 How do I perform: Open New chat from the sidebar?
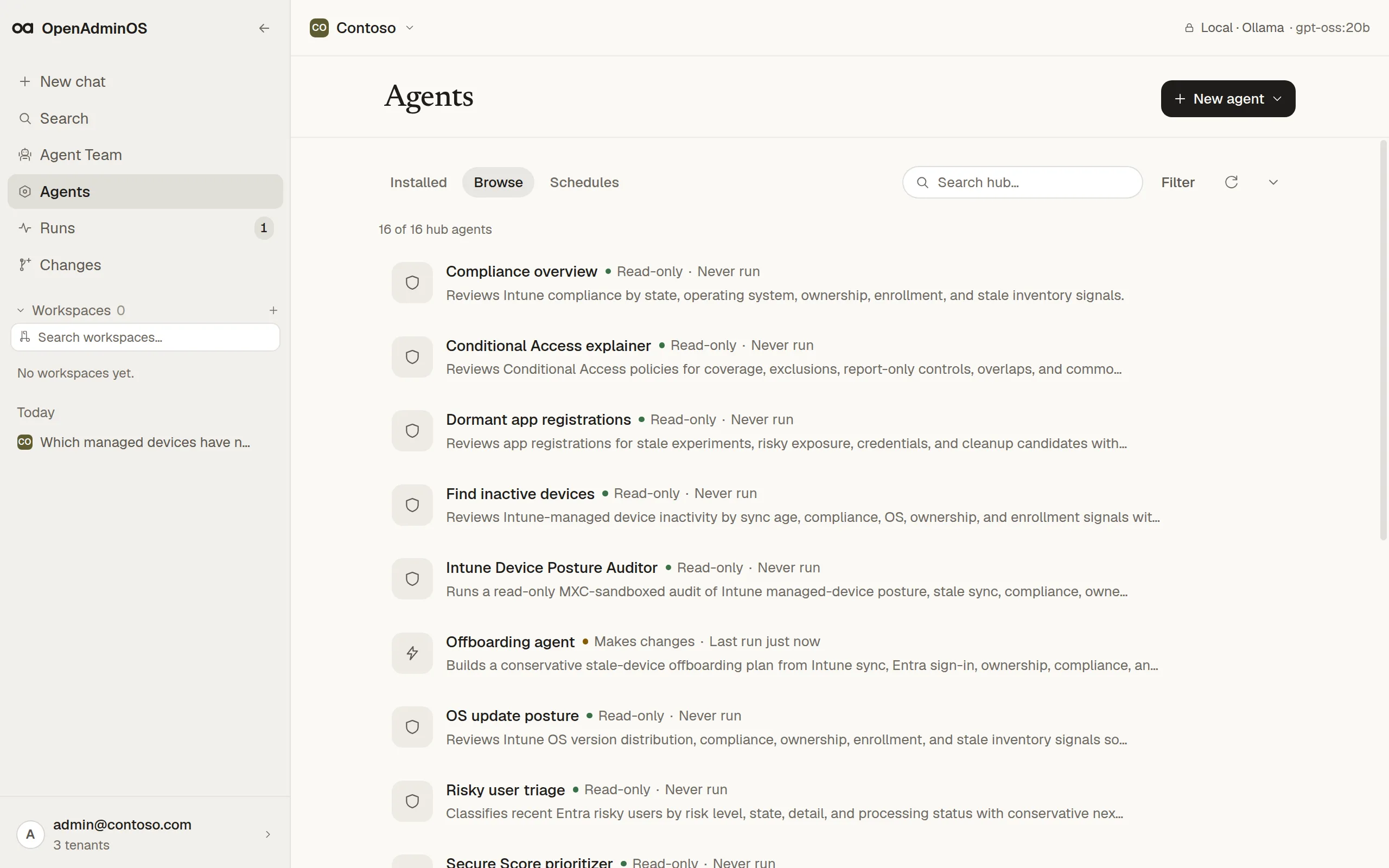[x=145, y=81]
